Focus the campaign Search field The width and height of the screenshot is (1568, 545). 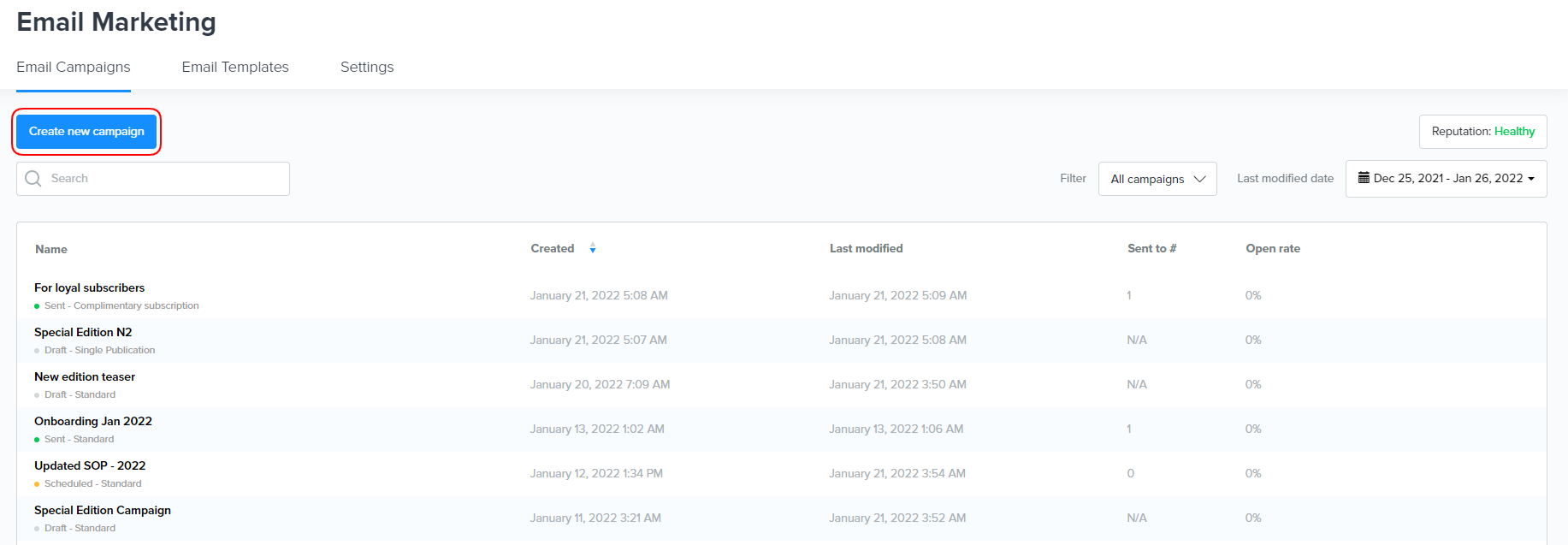click(163, 179)
